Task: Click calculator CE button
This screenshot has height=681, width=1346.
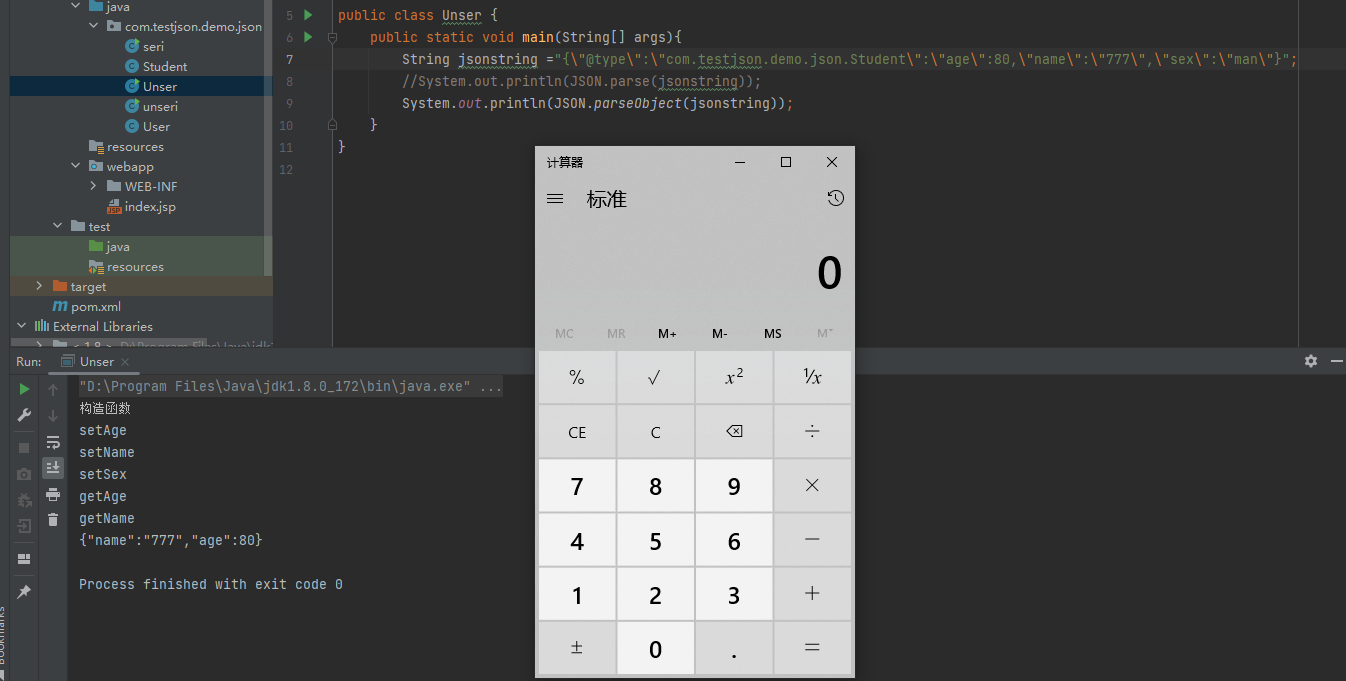Action: click(x=577, y=431)
